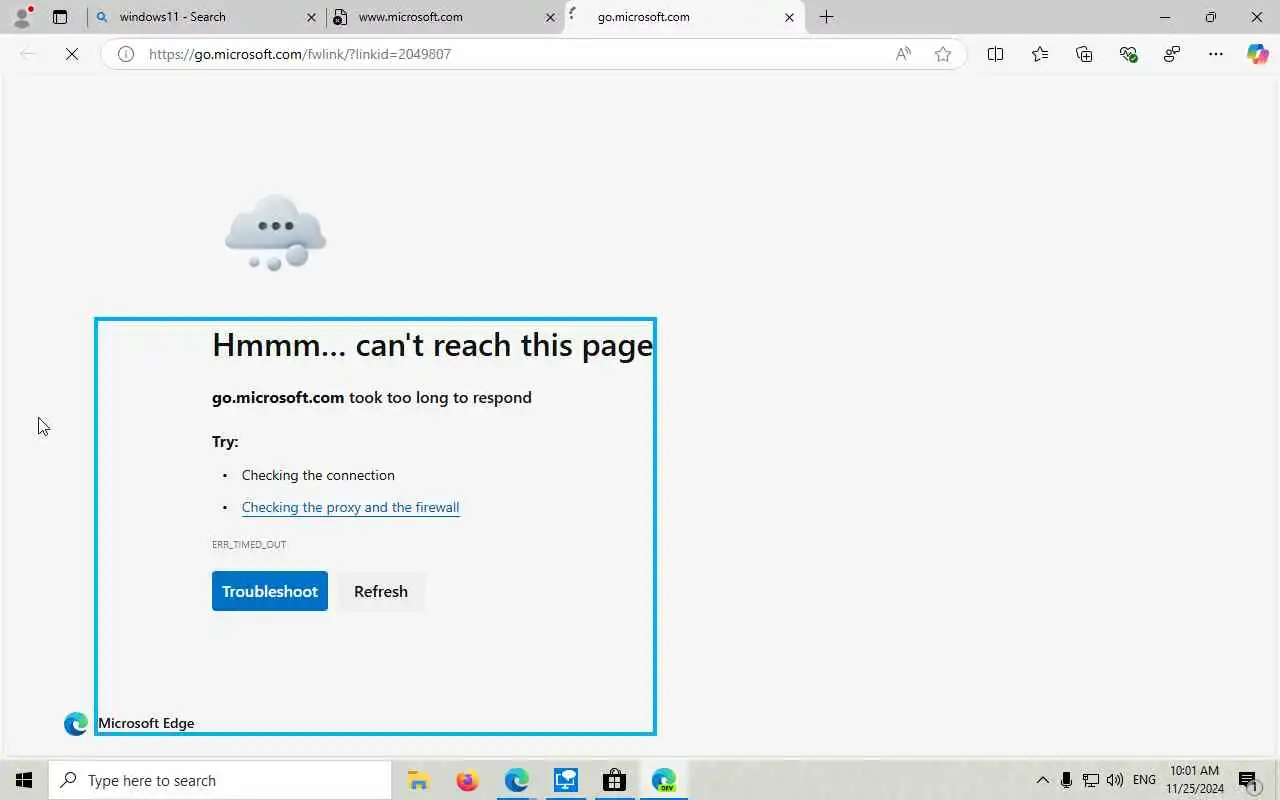
Task: Open Split screen view
Action: (995, 54)
